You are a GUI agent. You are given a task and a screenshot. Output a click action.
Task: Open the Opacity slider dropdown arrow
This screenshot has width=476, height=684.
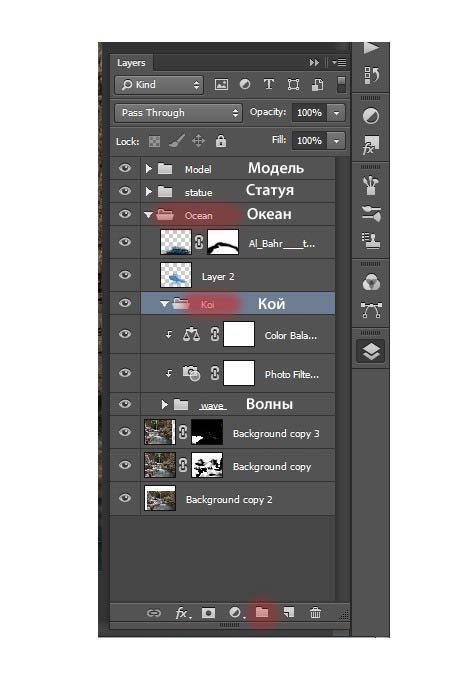(336, 113)
